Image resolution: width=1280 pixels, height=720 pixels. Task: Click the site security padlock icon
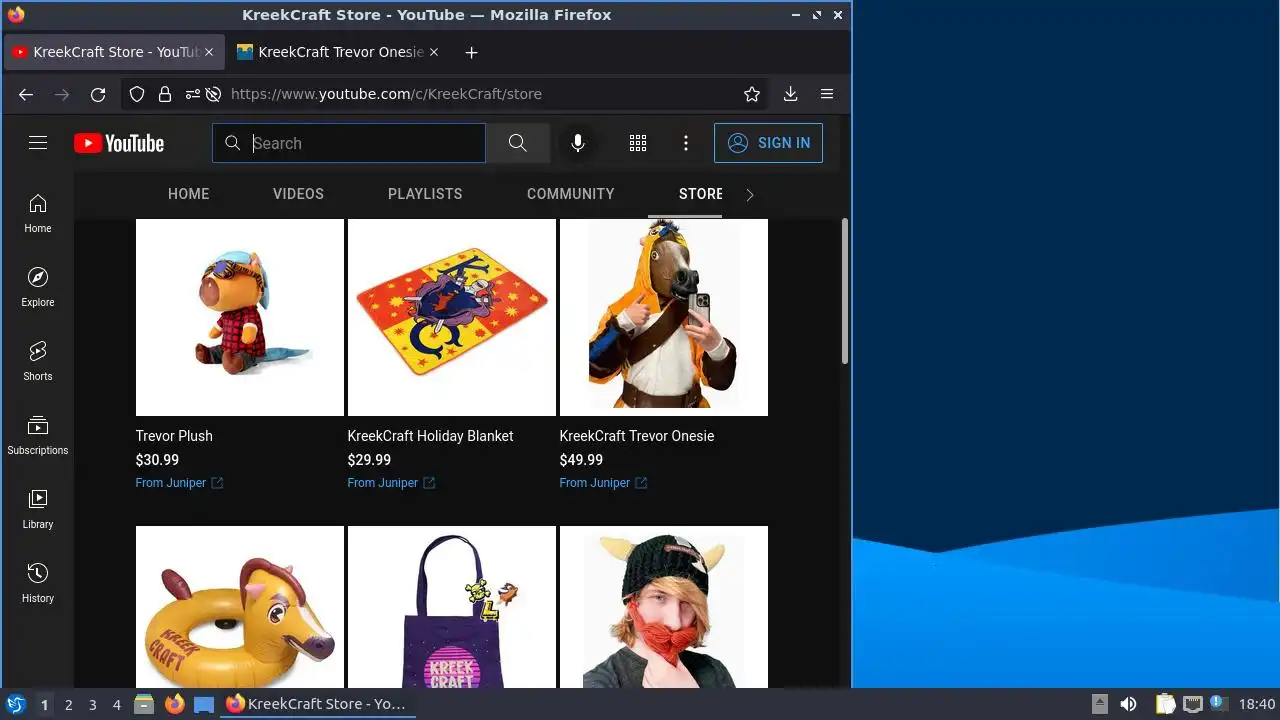click(165, 94)
